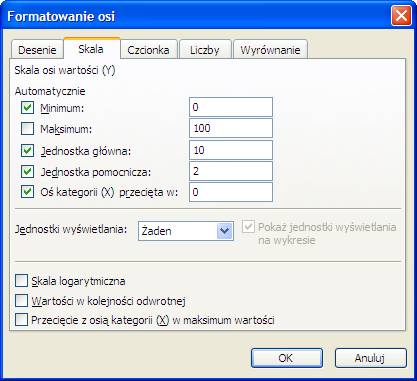
Task: Click the Minimum value field
Action: (231, 107)
